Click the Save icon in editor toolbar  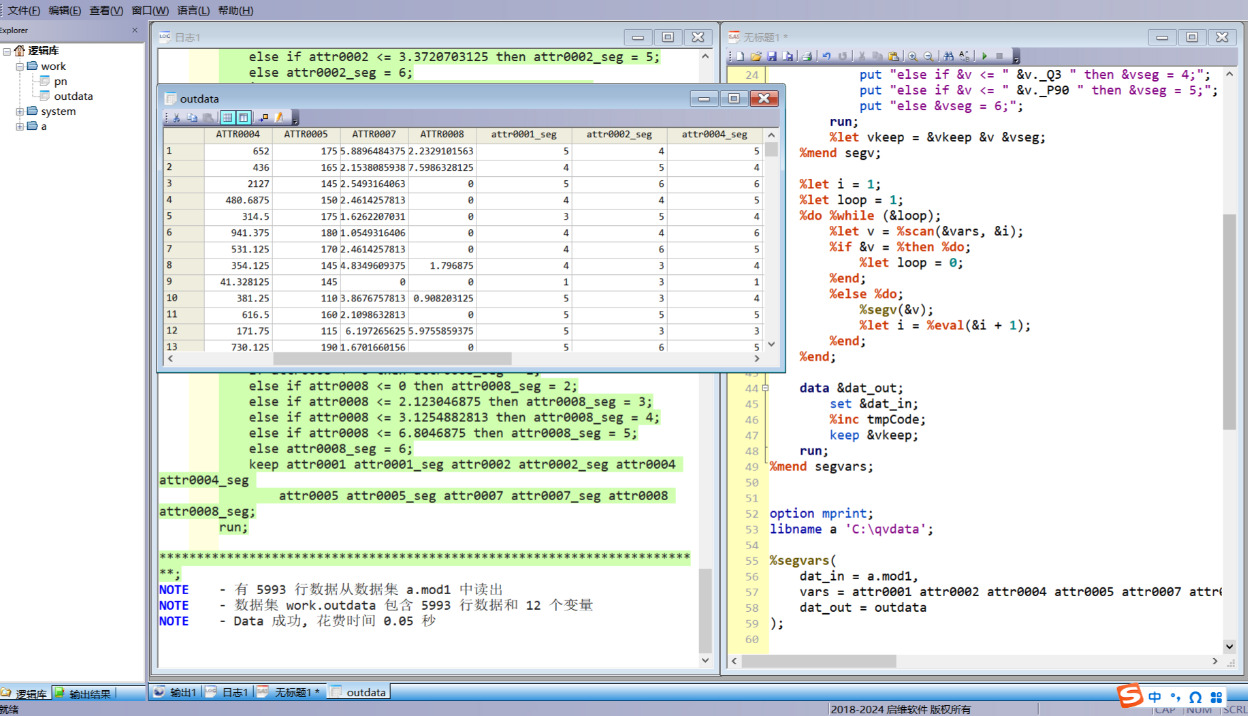pos(772,56)
